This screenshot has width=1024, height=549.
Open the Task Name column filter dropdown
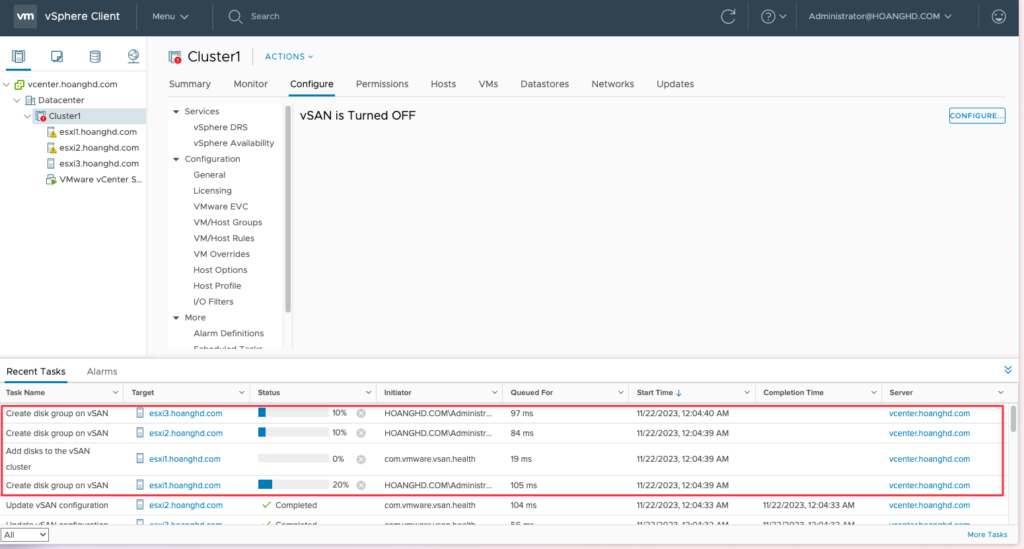[x=115, y=393]
